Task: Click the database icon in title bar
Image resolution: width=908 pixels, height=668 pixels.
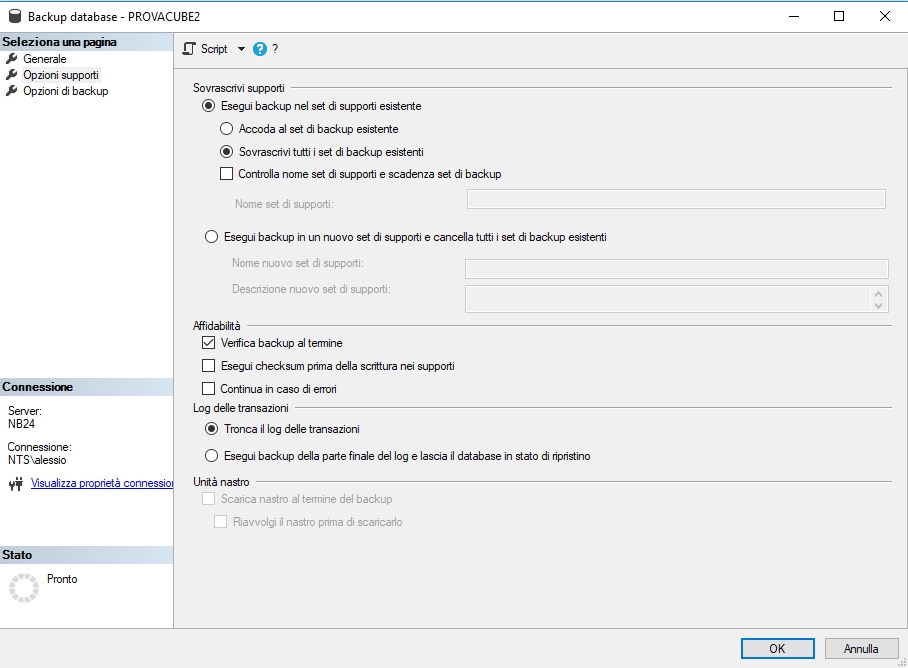Action: (x=14, y=17)
